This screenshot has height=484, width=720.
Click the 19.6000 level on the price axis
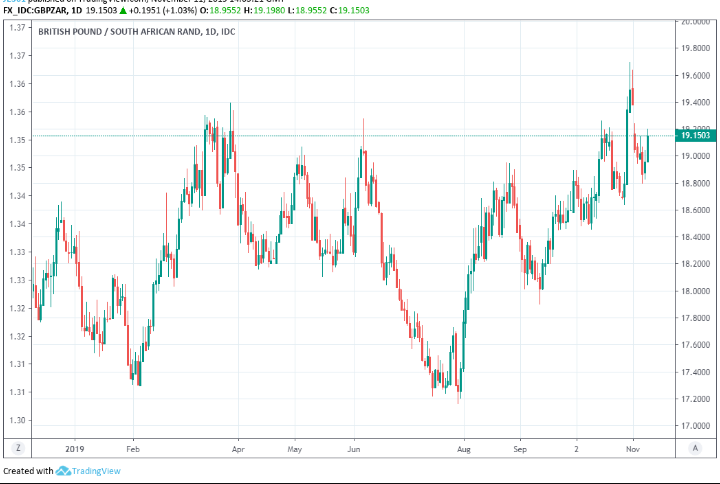coord(695,75)
